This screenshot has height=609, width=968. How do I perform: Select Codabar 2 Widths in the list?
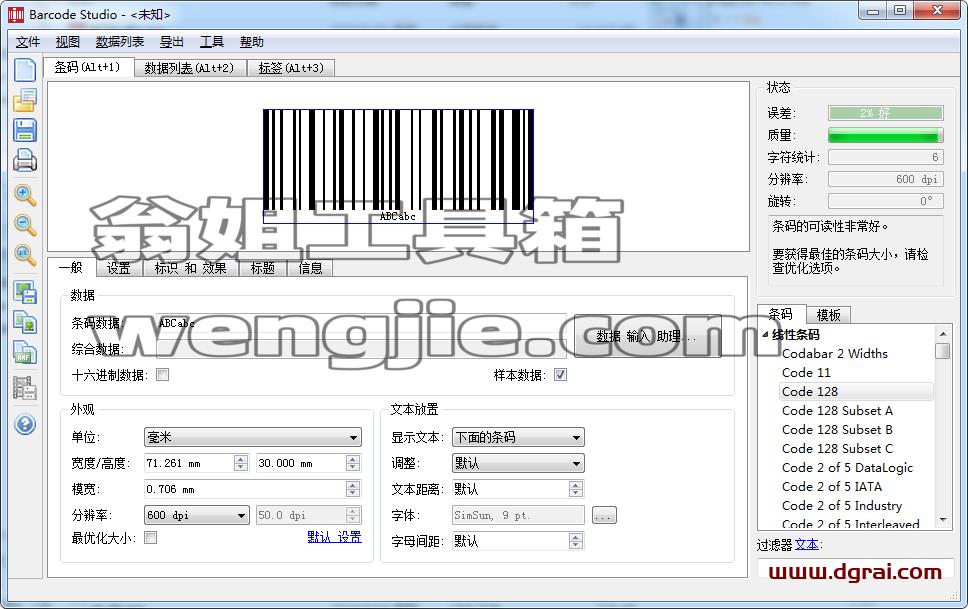(x=835, y=354)
